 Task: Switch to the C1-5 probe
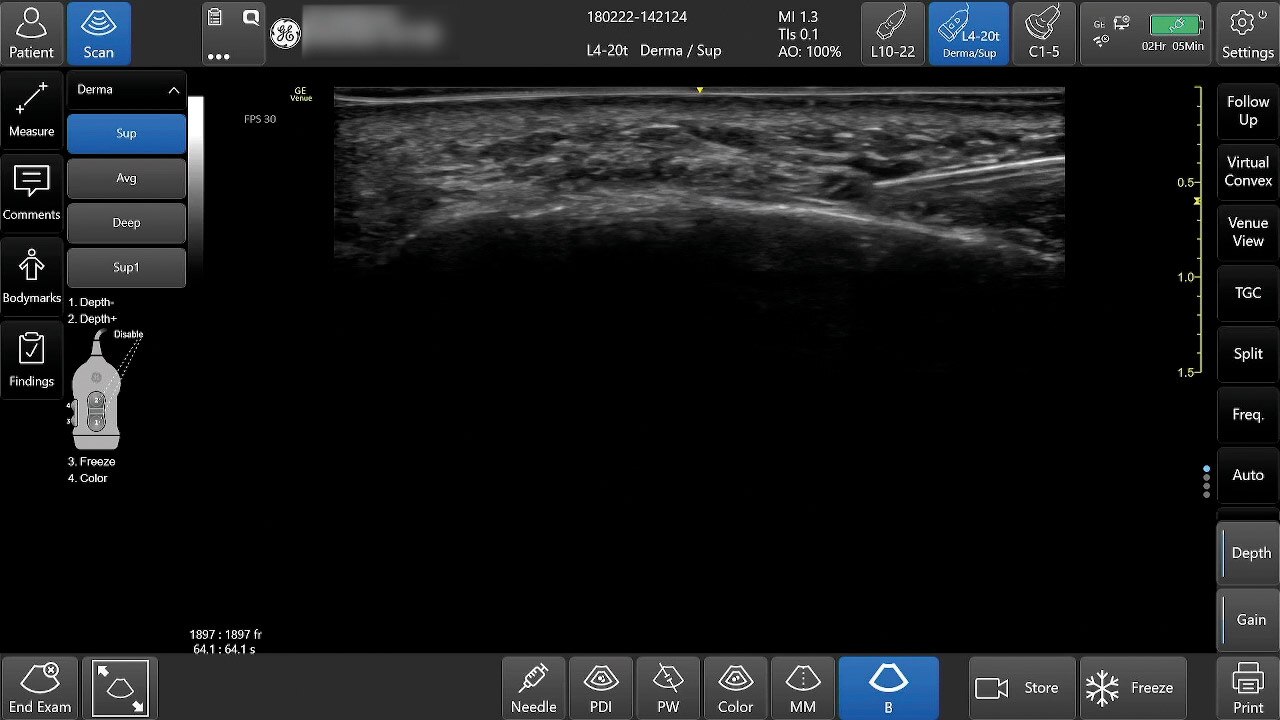coord(1043,33)
